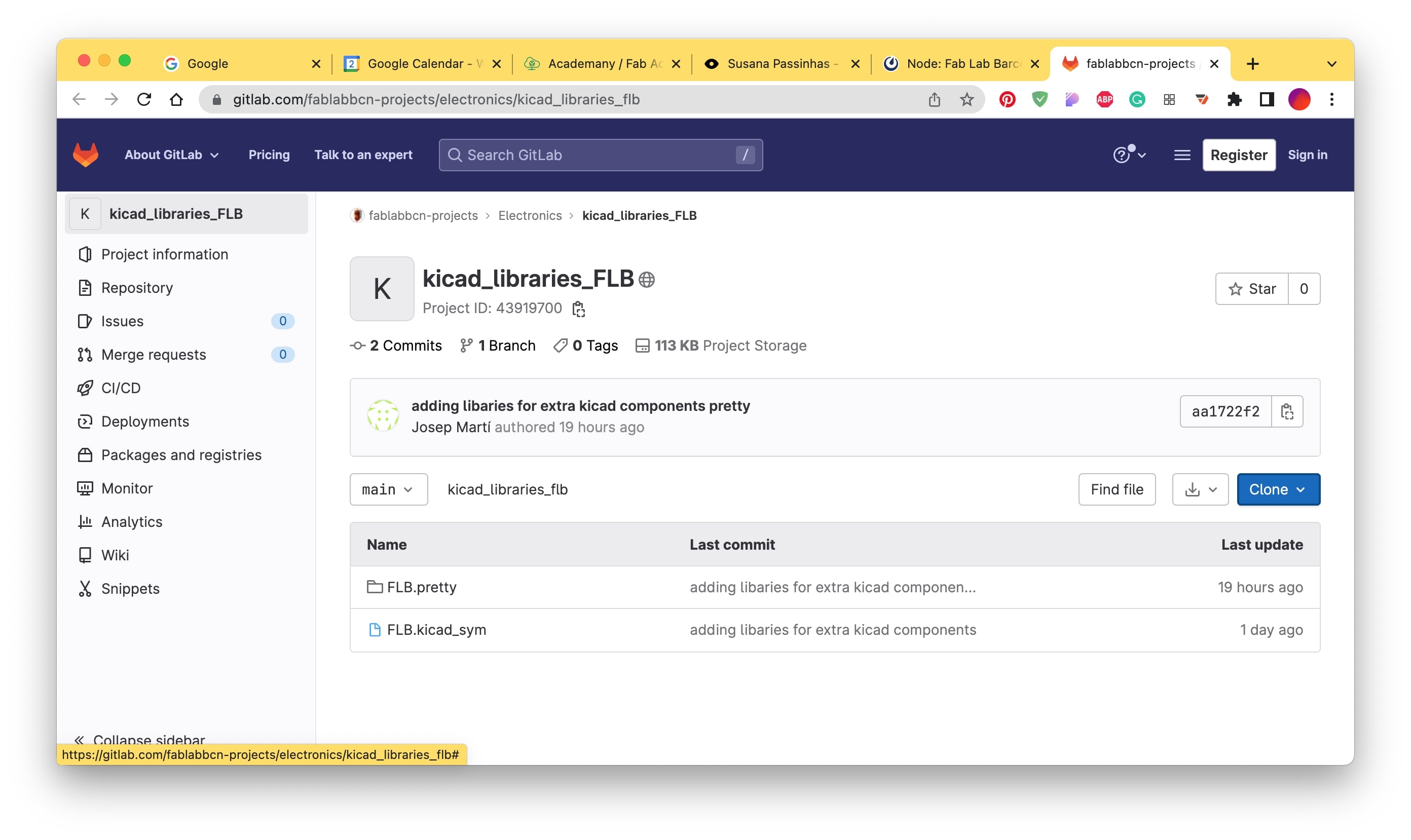
Task: Open the main branch selector
Action: pos(388,489)
